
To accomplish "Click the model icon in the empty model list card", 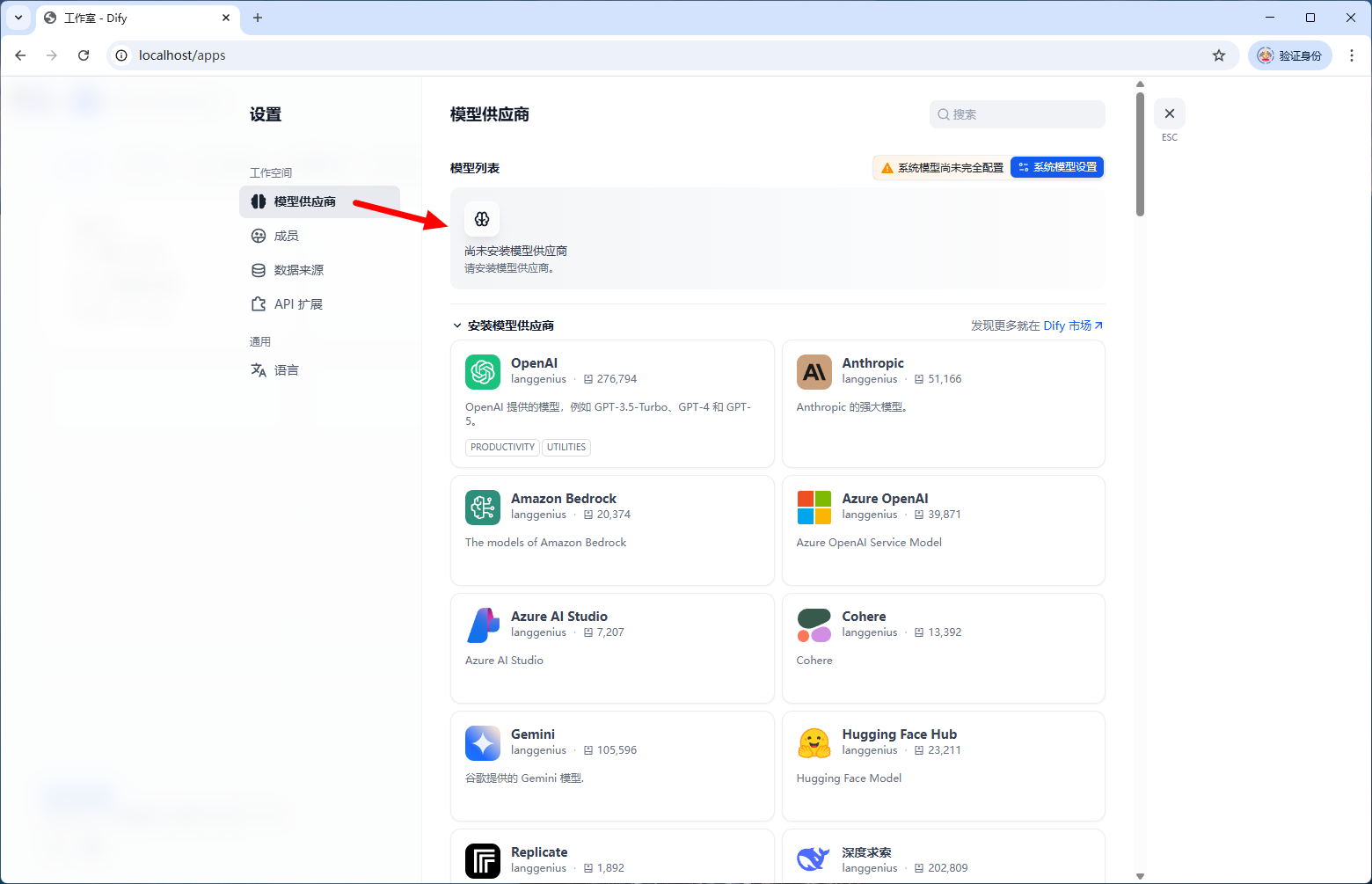I will tap(482, 219).
